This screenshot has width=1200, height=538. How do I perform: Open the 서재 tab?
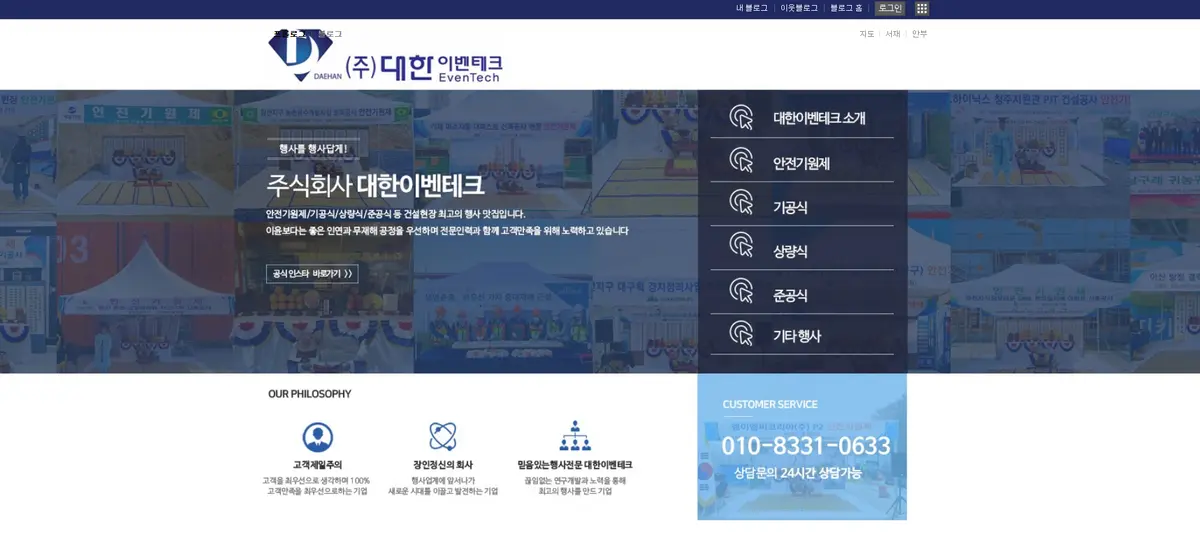tap(893, 34)
